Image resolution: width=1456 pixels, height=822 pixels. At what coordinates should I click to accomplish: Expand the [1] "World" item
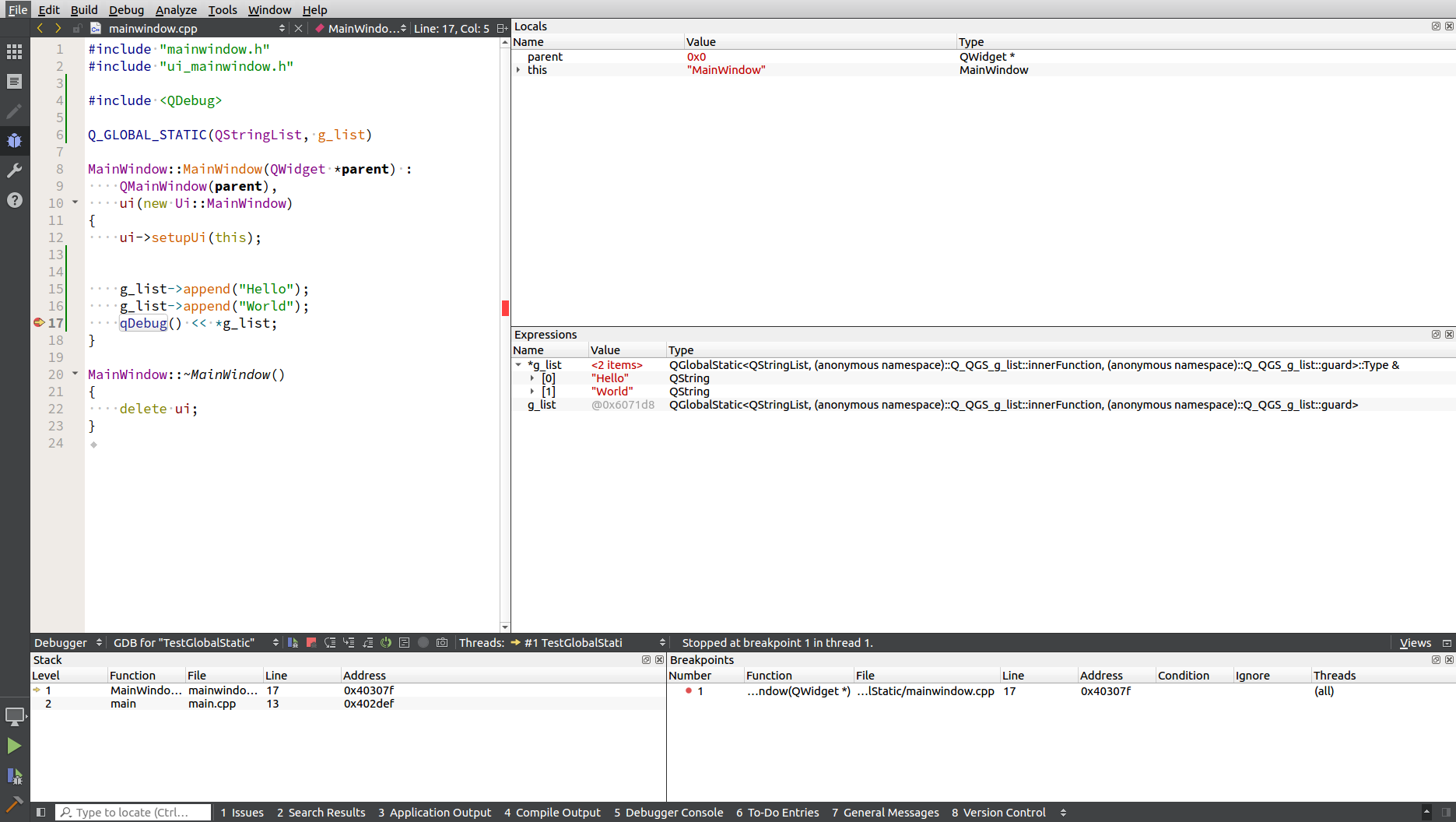click(x=532, y=392)
